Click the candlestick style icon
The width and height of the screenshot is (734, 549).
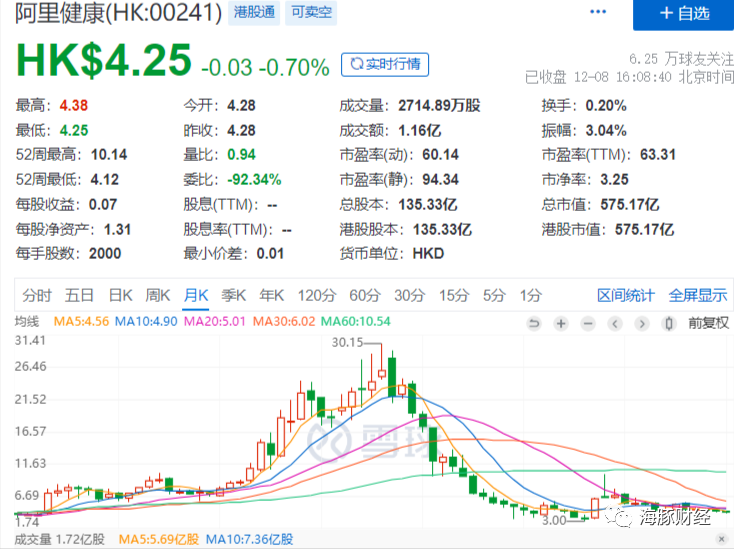pos(669,323)
